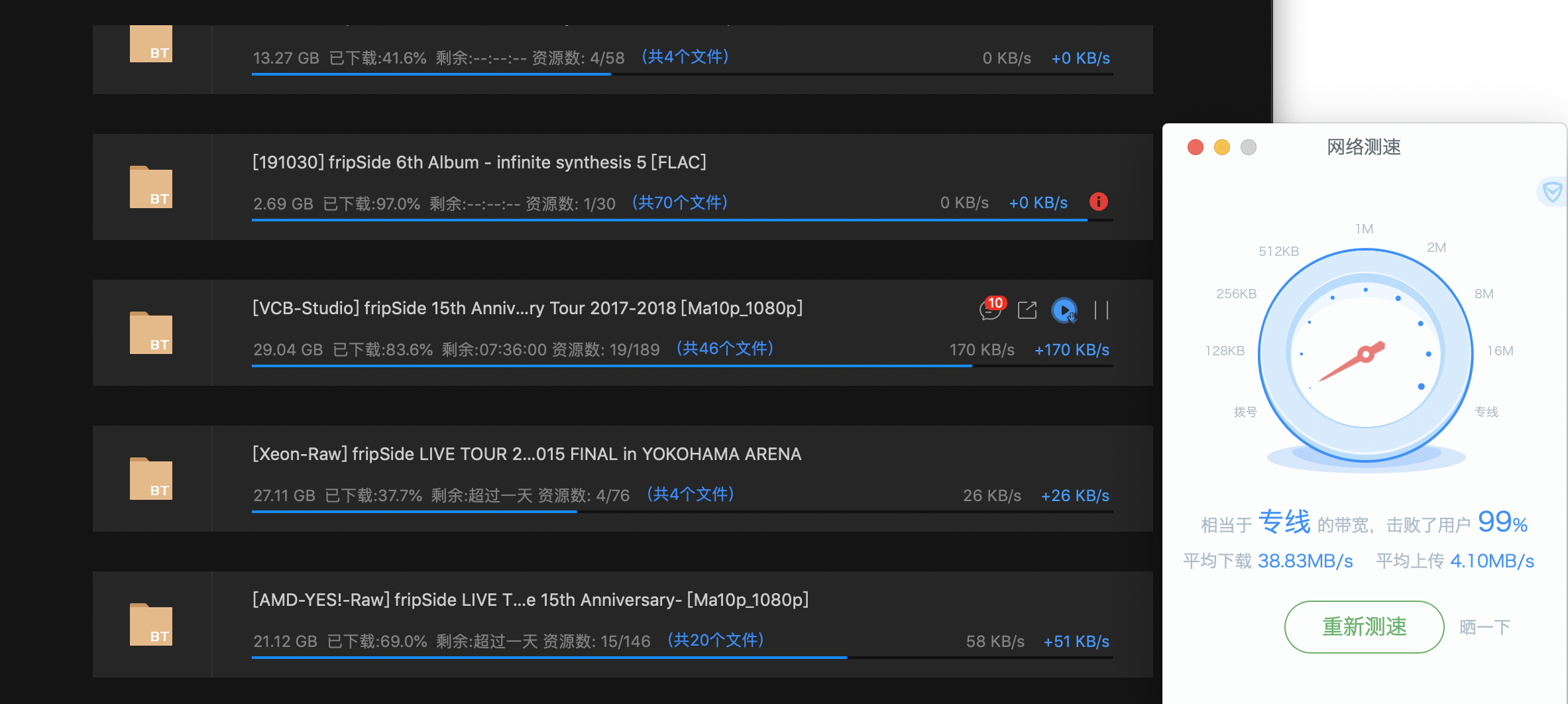This screenshot has width=1568, height=704.
Task: Click the progress bar of infinite synthesis 5
Action: (x=669, y=220)
